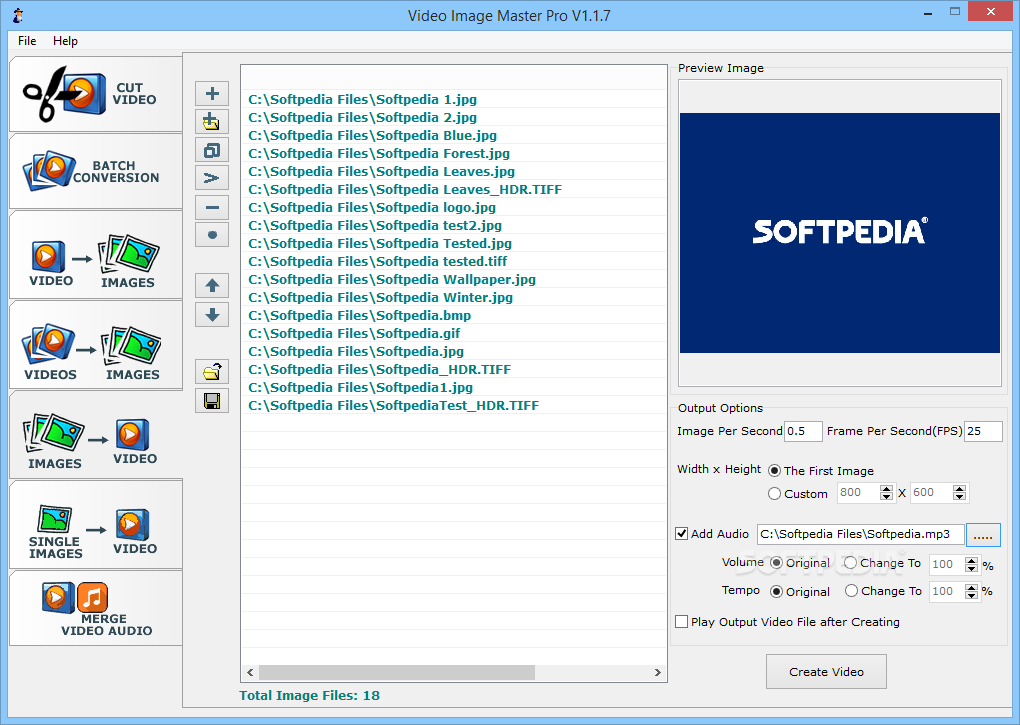Click the dot clear-list icon
Screen dimensions: 1020x725
click(x=212, y=235)
